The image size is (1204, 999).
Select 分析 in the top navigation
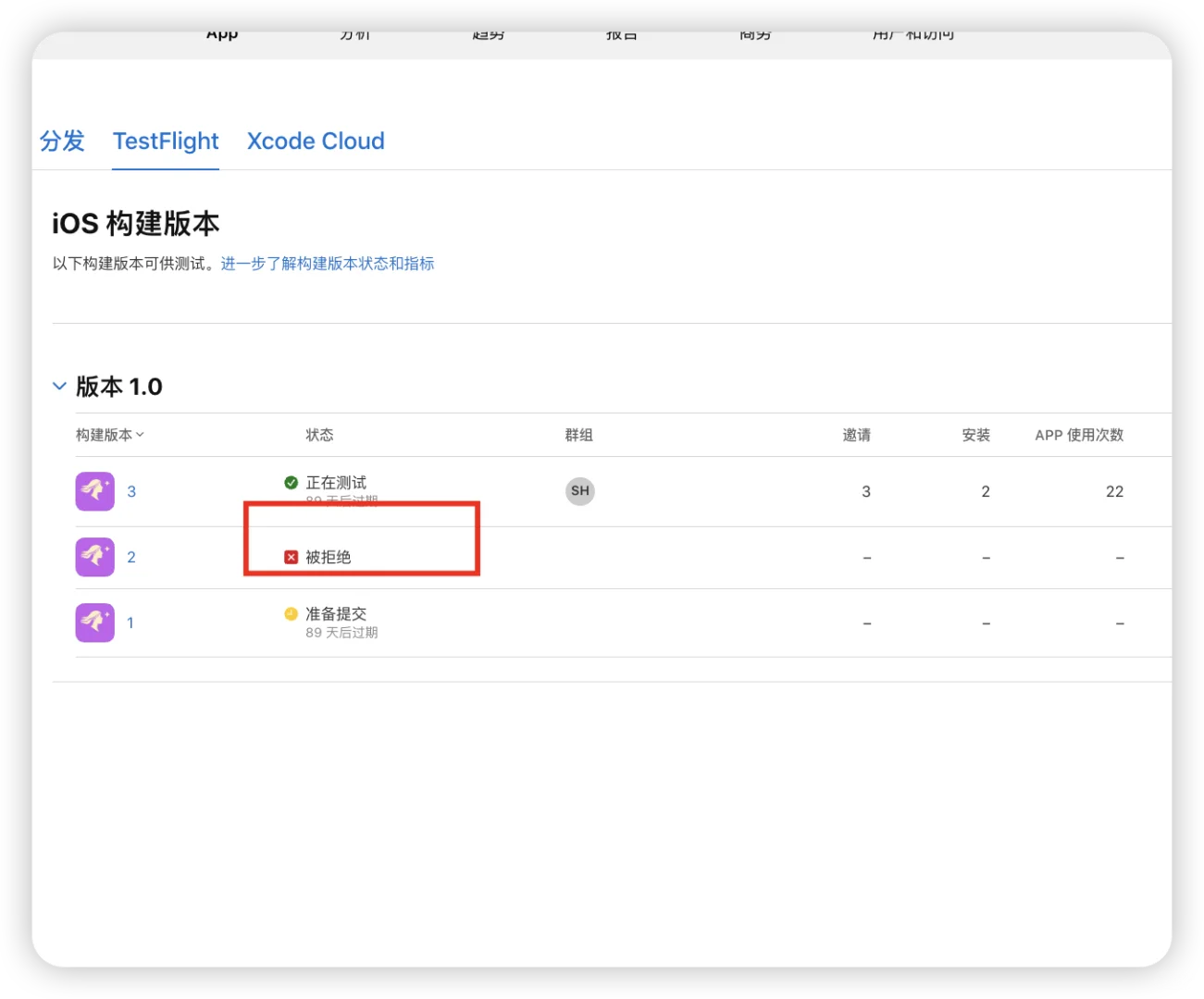click(354, 31)
